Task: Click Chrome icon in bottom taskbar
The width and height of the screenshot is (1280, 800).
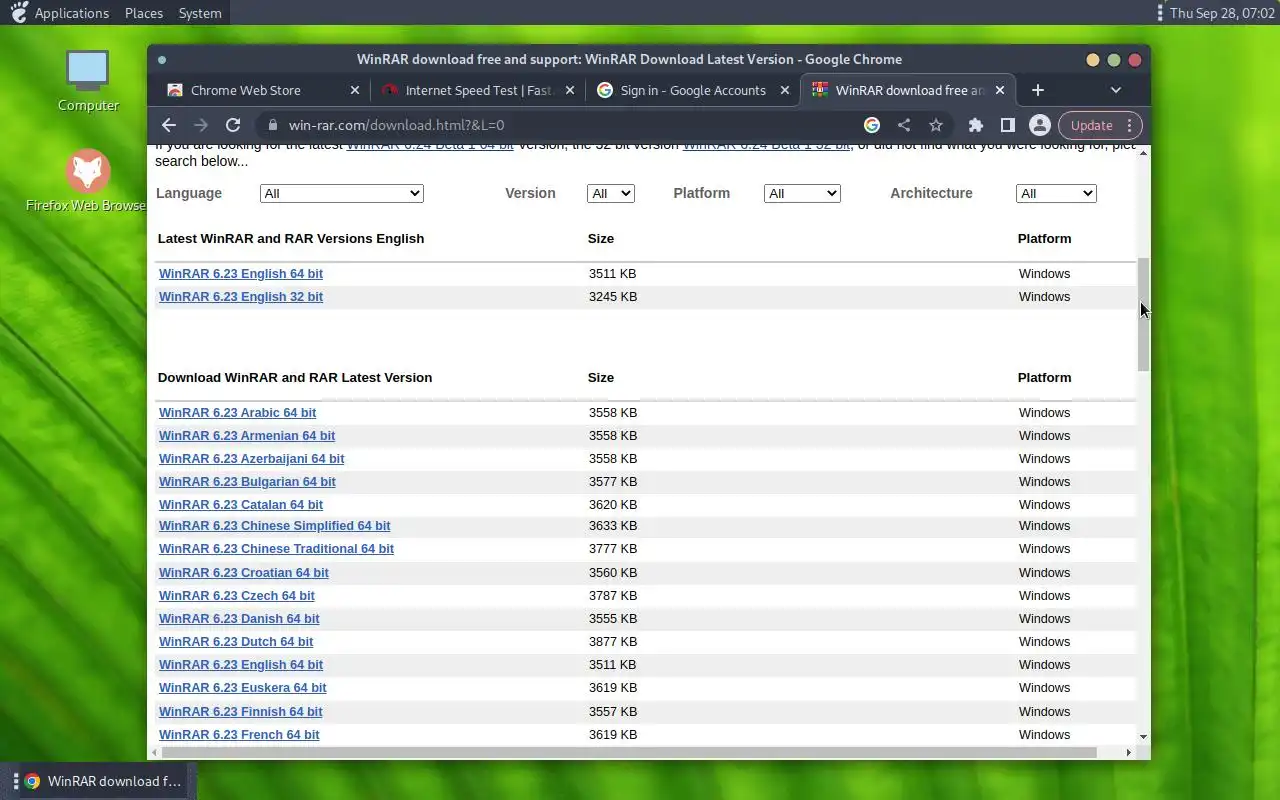Action: [x=32, y=781]
